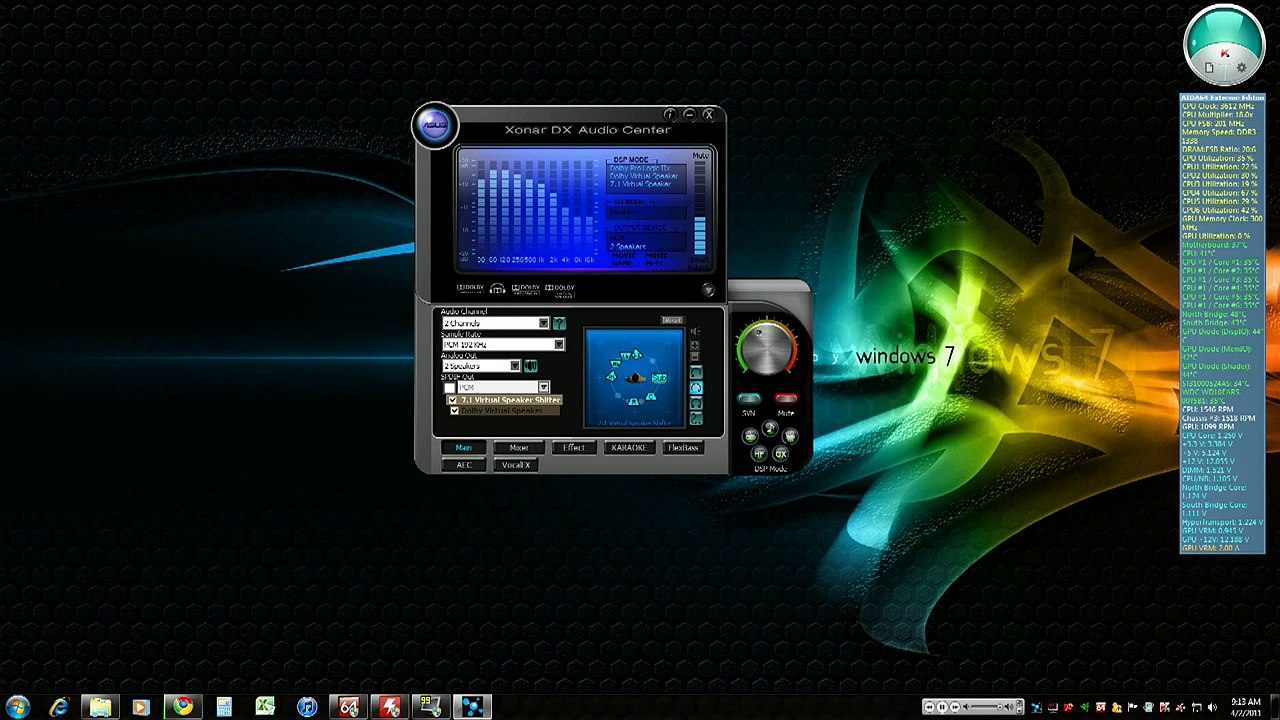Toggle the SVN button
Image resolution: width=1280 pixels, height=720 pixels.
pyautogui.click(x=749, y=399)
